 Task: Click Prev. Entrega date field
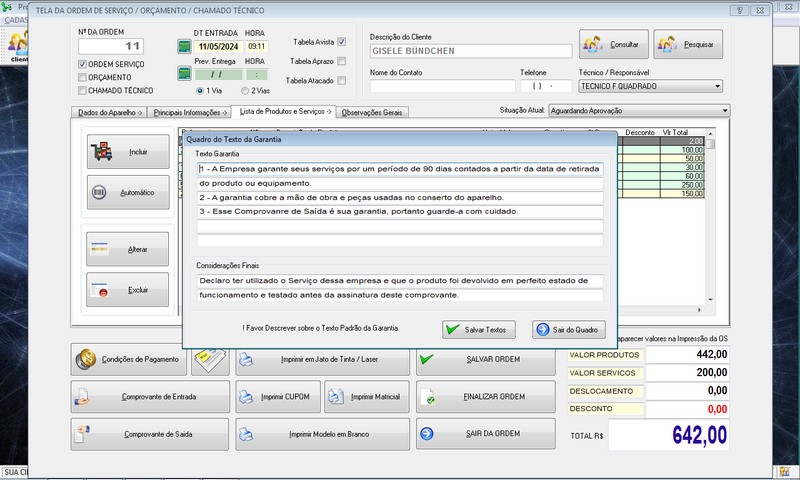(x=218, y=74)
